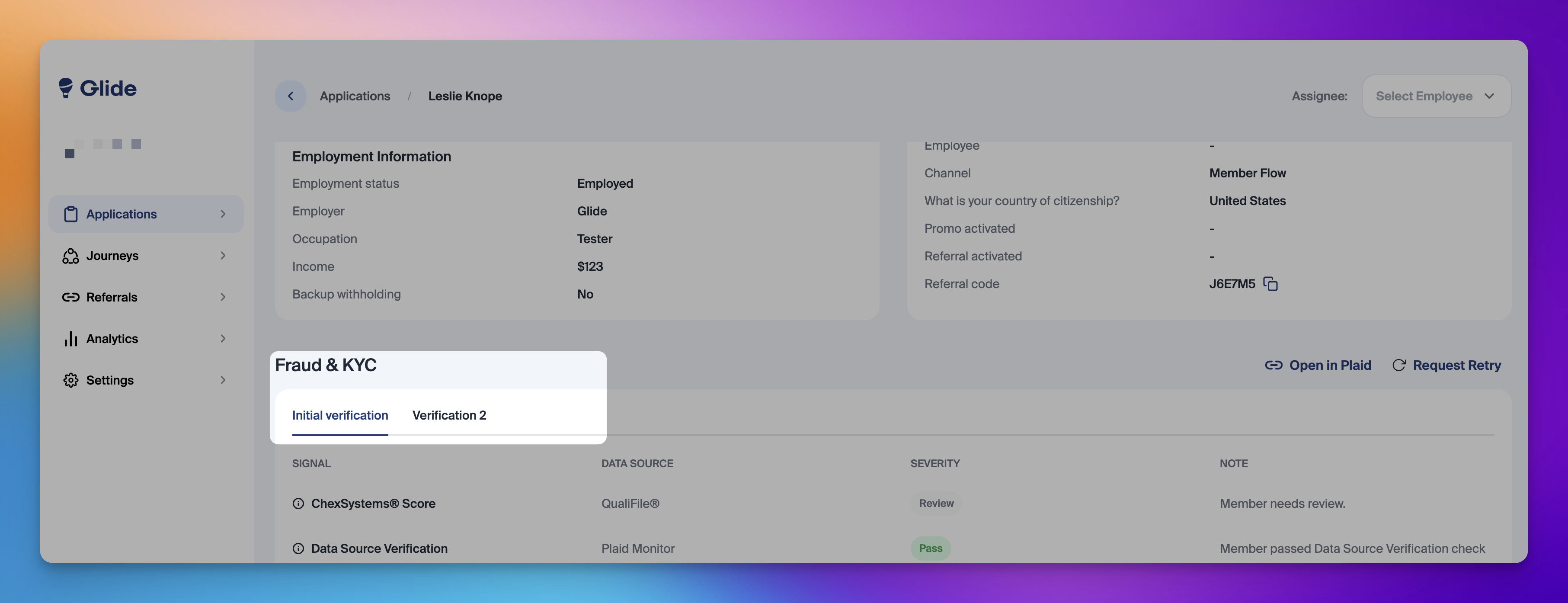Select the Initial verification tab
The image size is (1568, 603).
(339, 415)
